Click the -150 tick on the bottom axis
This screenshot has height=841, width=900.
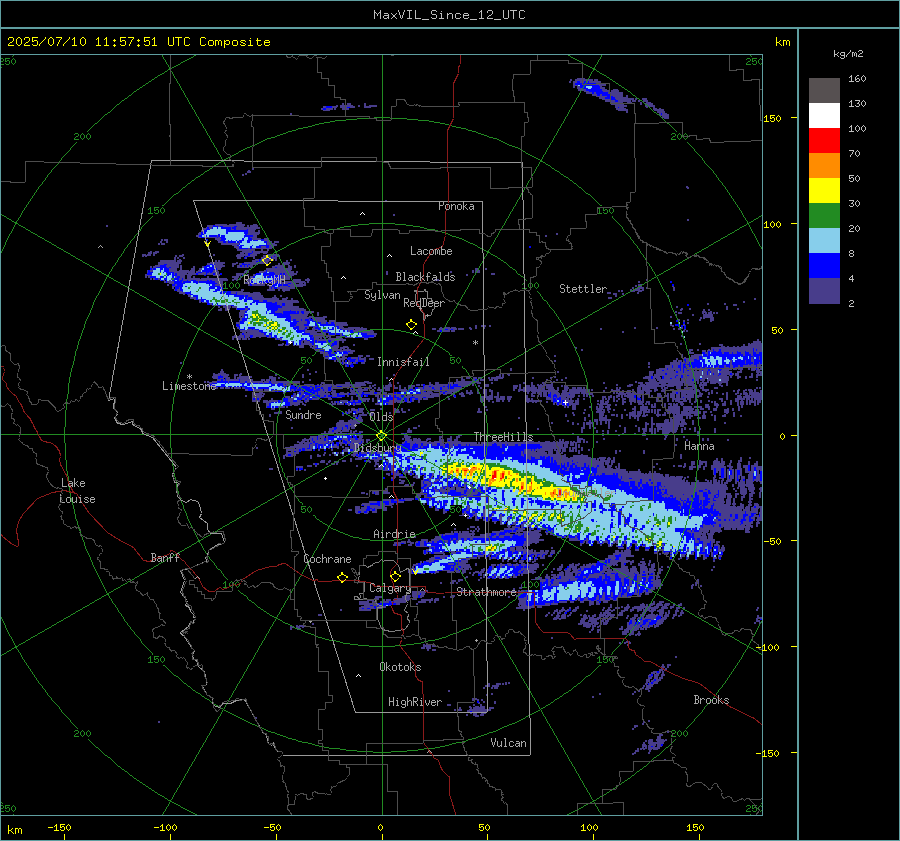tap(59, 827)
